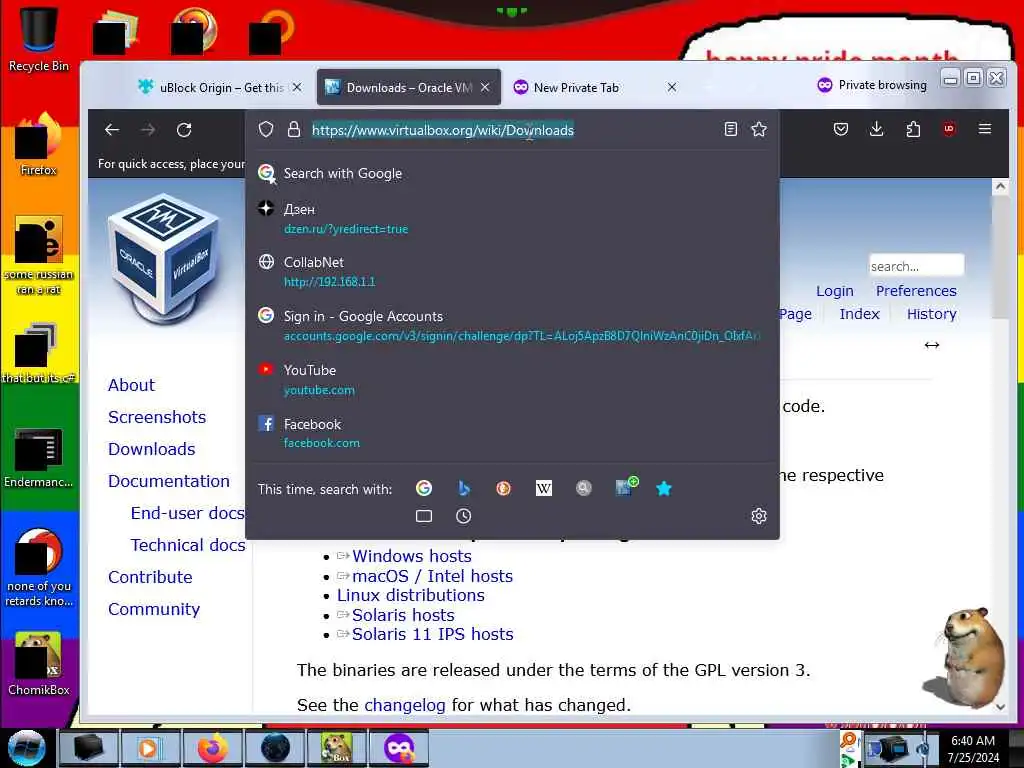The image size is (1024, 768).
Task: Open the Firefox hamburger application menu
Action: [985, 129]
